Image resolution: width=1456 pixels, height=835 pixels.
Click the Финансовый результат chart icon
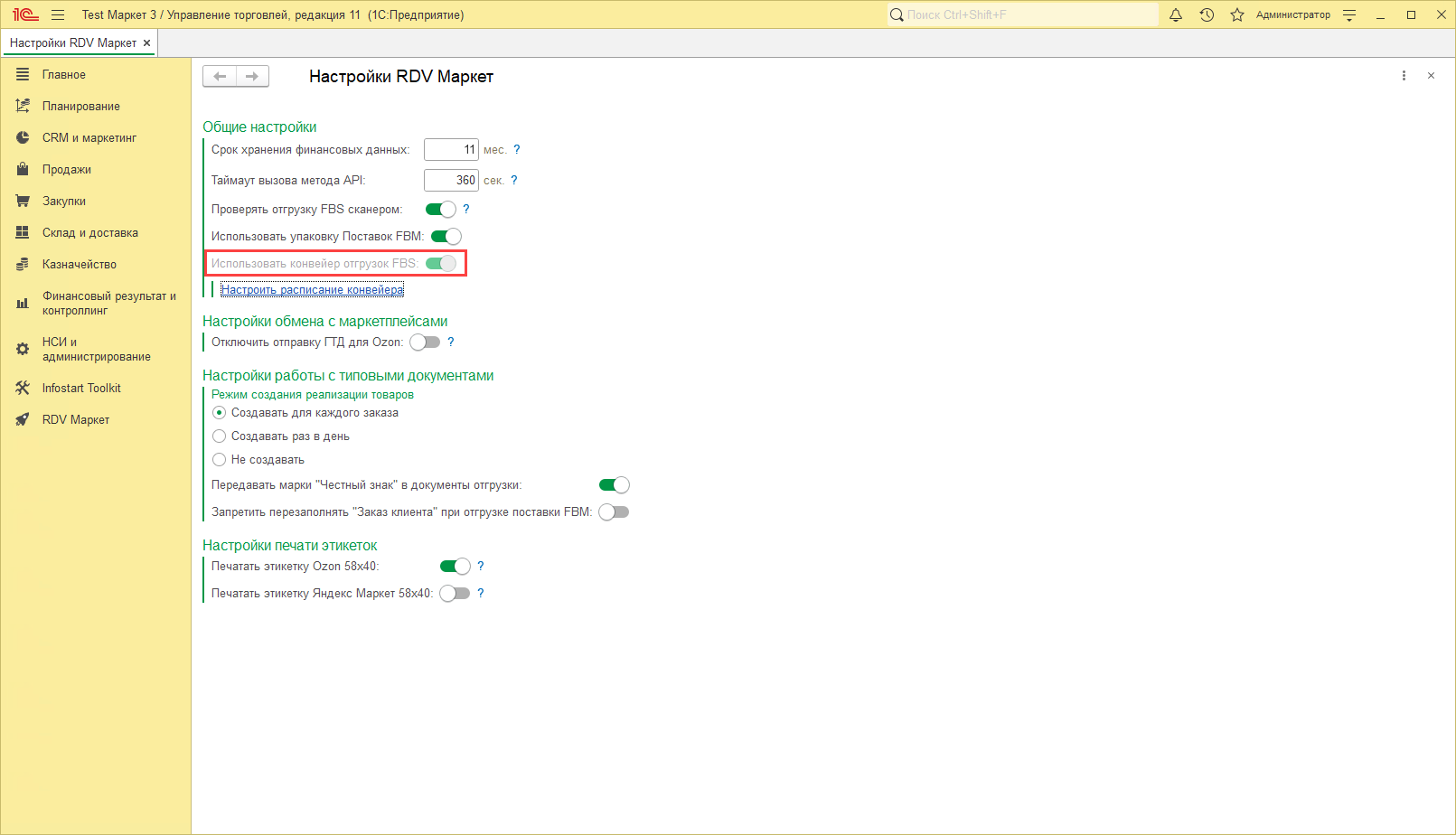pyautogui.click(x=23, y=304)
